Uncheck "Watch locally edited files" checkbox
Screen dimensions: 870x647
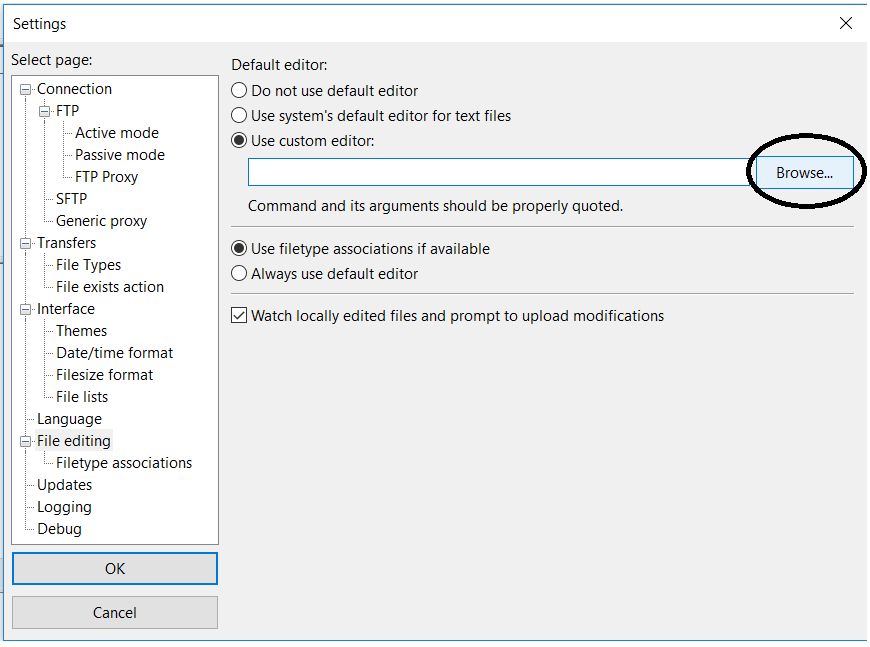pos(239,316)
